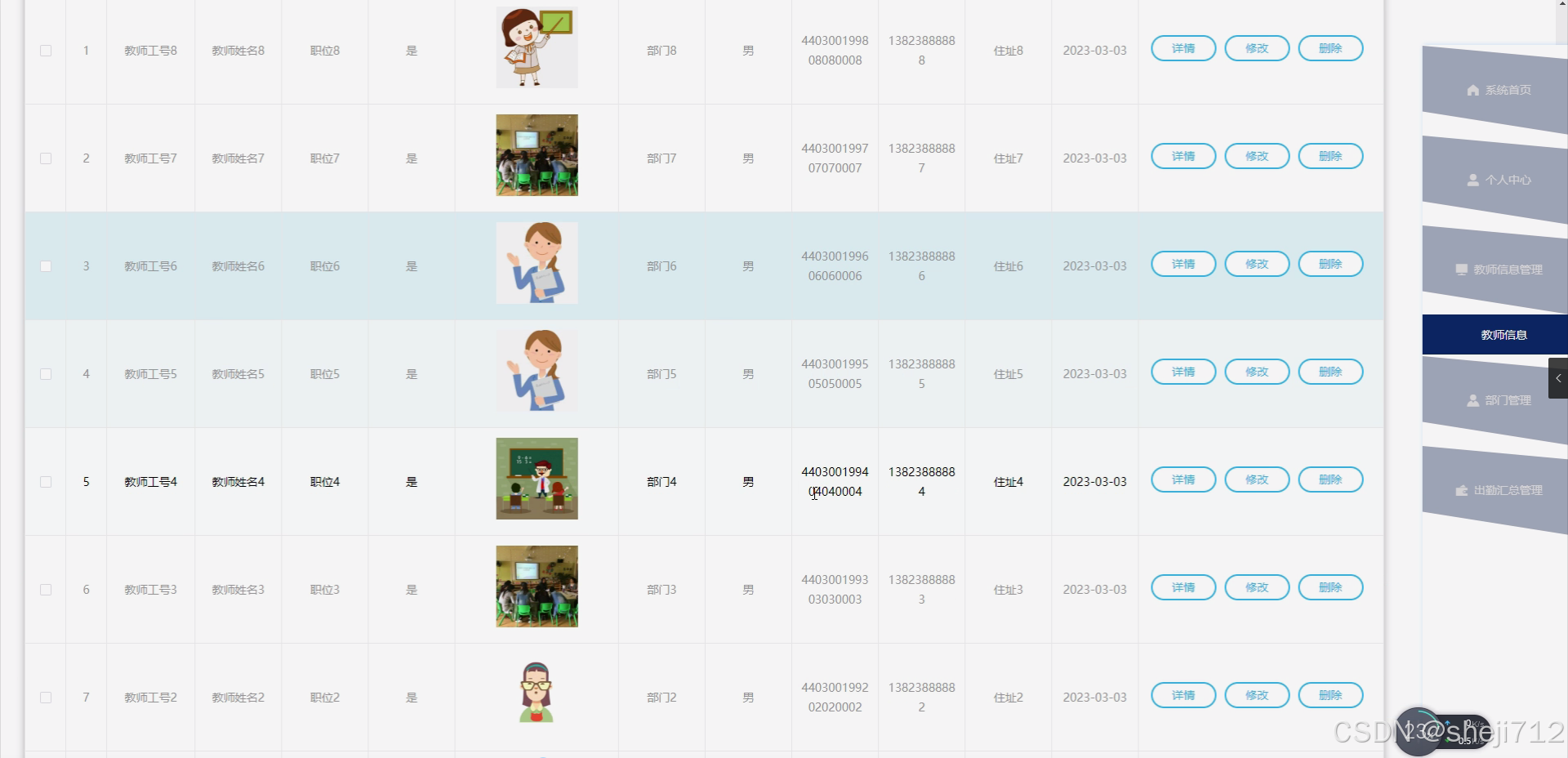Viewport: 1568px width, 758px height.
Task: Click 修改 for 教师姓名2 row
Action: (1257, 695)
